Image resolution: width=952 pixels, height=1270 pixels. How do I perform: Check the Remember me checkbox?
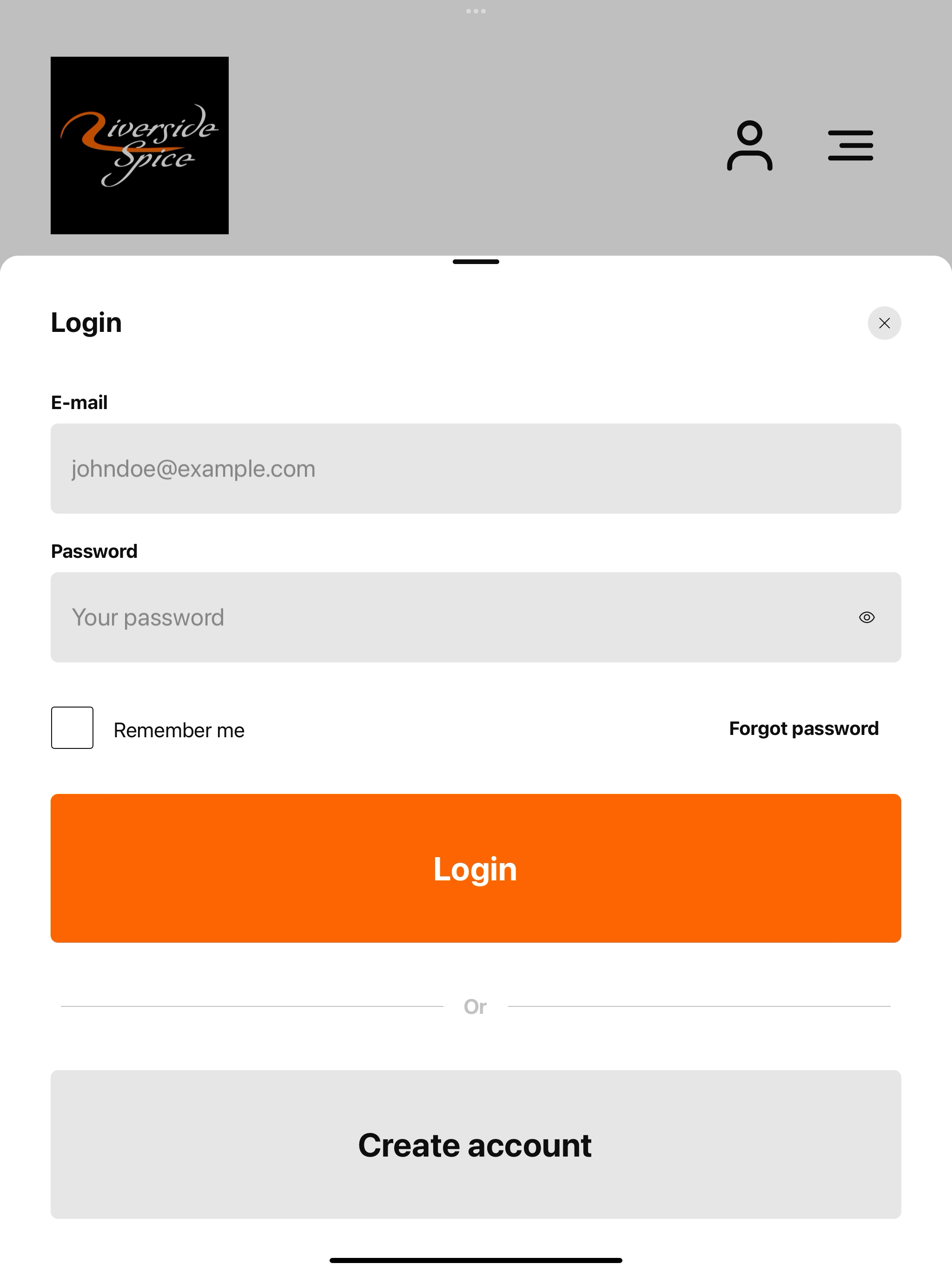[x=73, y=728]
